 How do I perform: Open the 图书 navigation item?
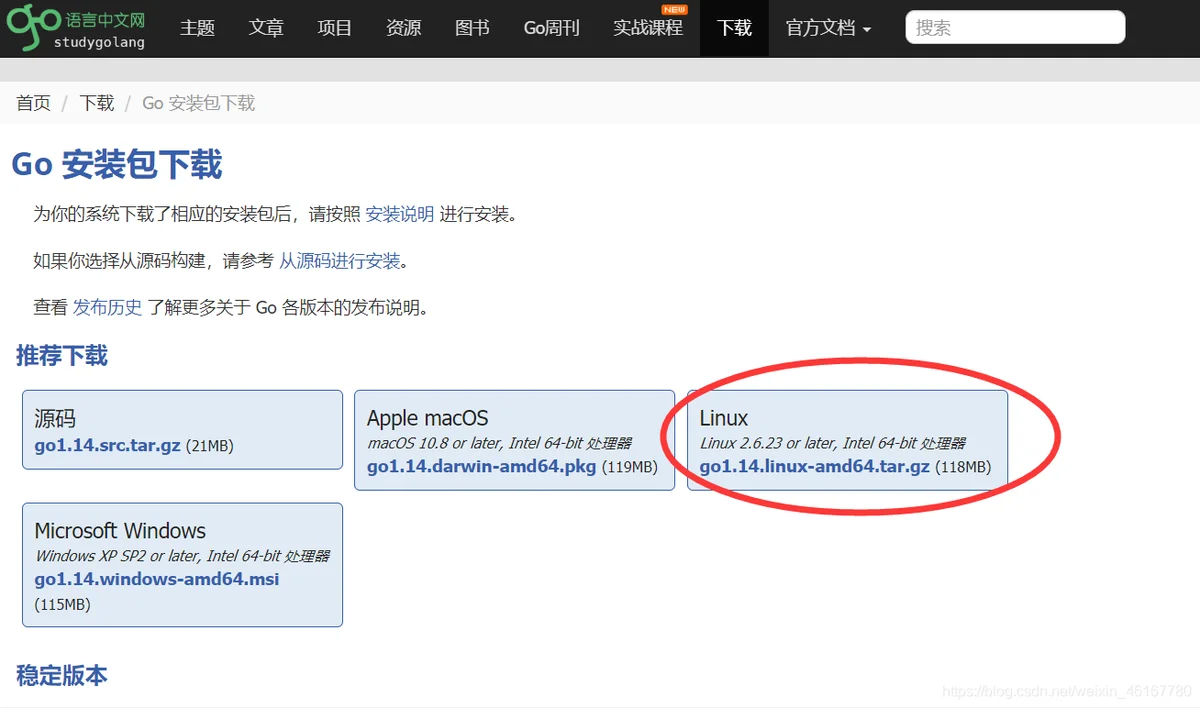pos(472,28)
